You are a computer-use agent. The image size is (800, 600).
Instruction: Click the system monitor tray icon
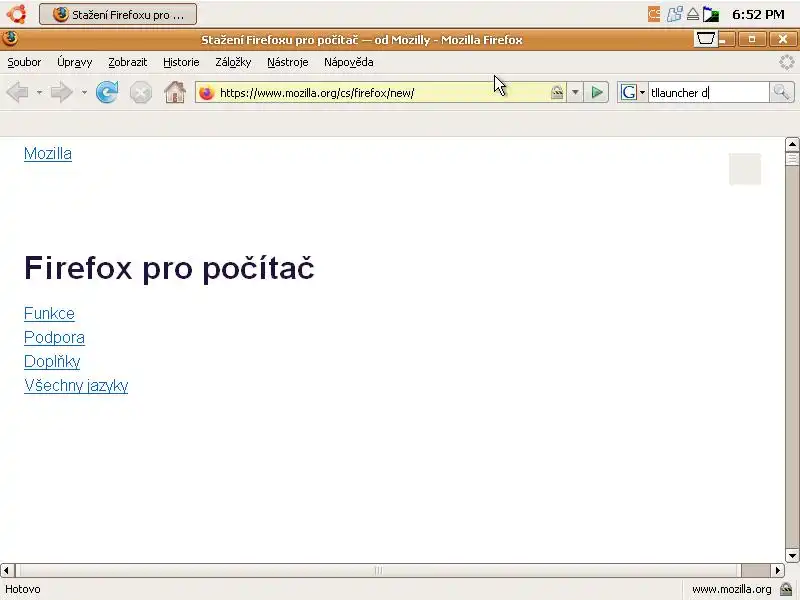(711, 14)
